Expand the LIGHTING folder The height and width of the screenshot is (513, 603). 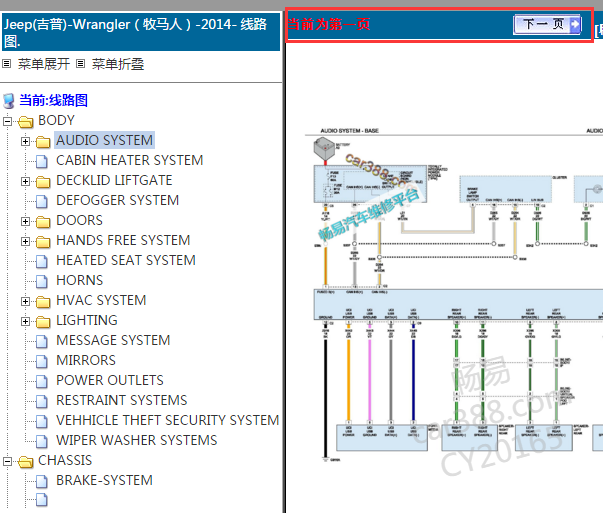(x=25, y=321)
